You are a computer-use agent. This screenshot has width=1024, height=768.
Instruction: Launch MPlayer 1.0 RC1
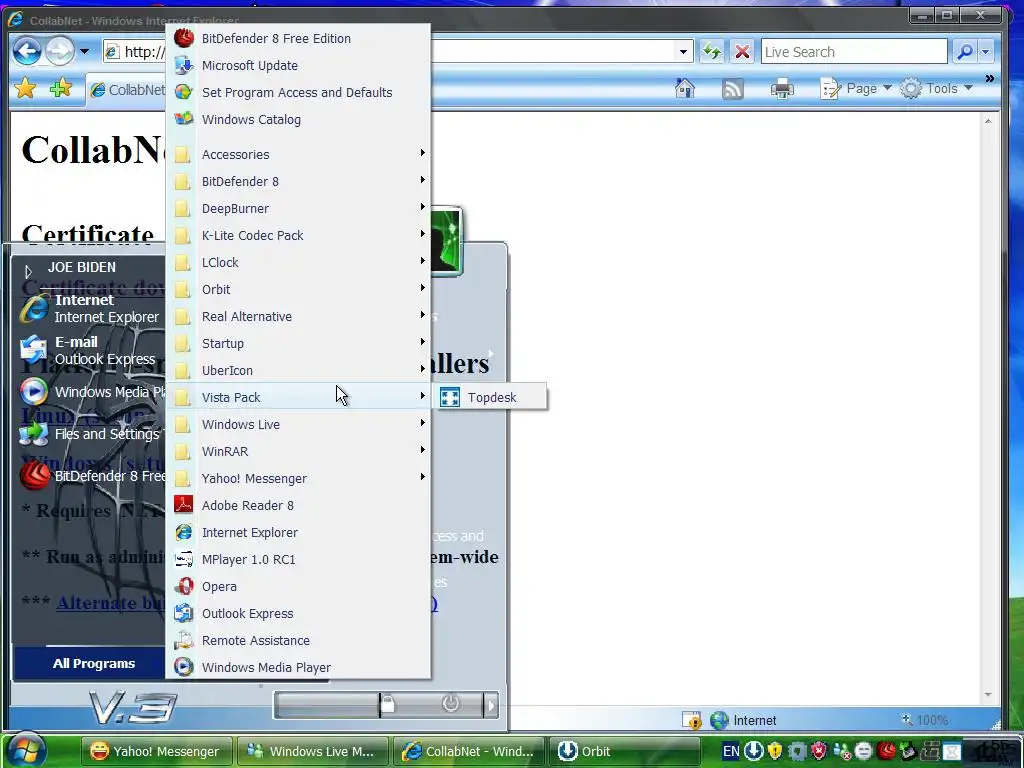click(x=298, y=560)
